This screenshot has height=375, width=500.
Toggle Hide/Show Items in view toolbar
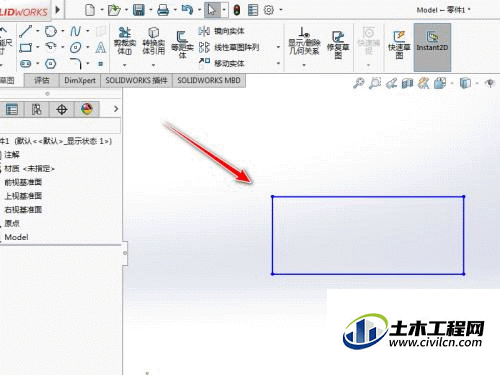(x=490, y=83)
